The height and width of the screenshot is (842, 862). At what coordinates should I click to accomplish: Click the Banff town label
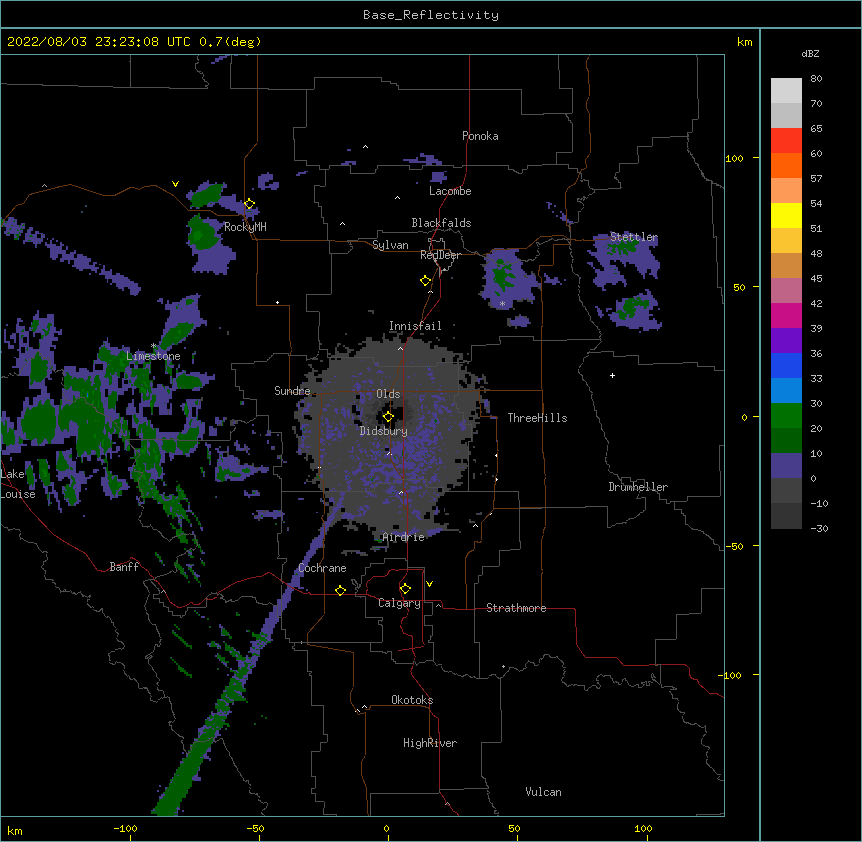pos(124,567)
